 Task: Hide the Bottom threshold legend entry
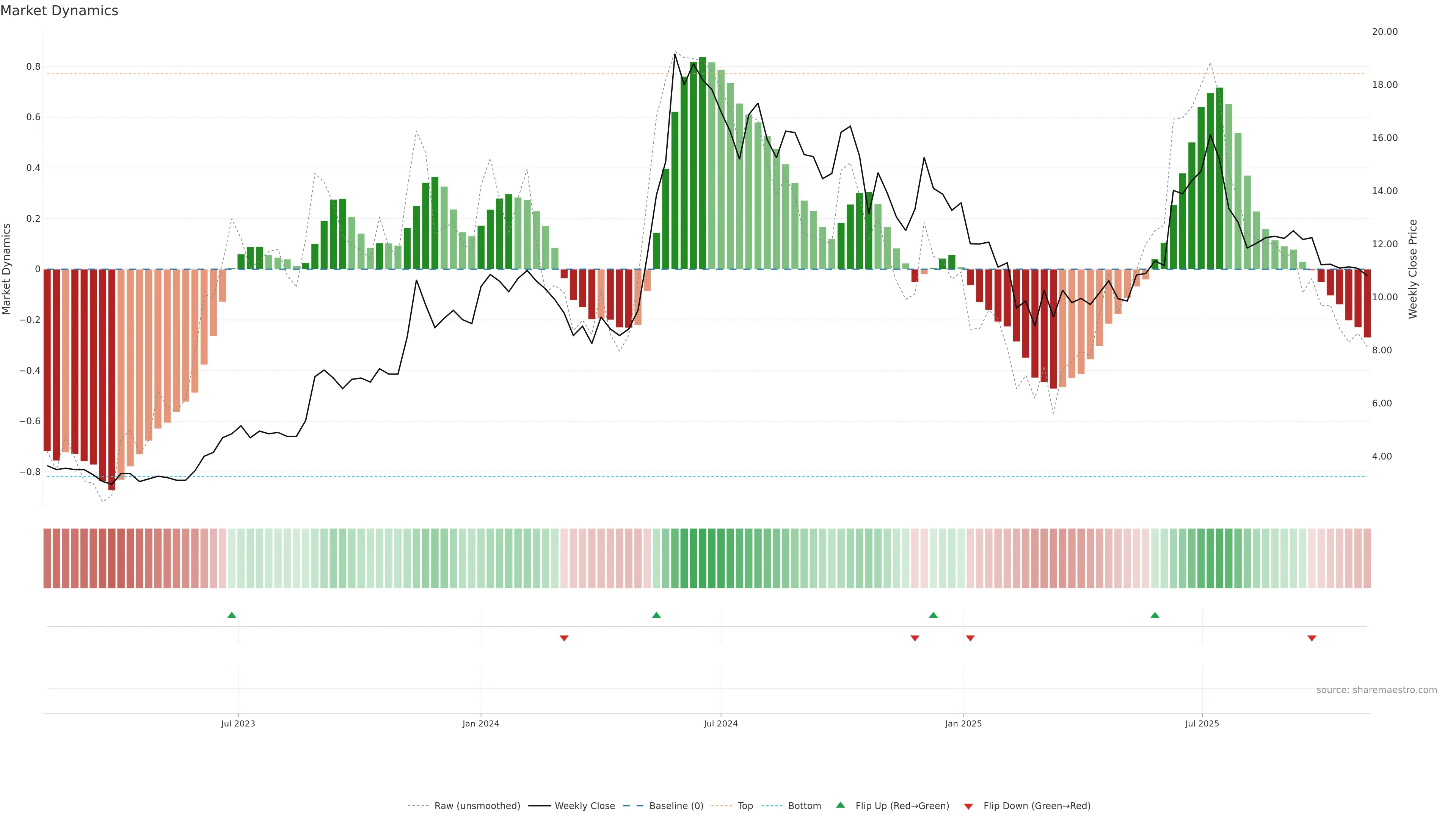(x=804, y=806)
